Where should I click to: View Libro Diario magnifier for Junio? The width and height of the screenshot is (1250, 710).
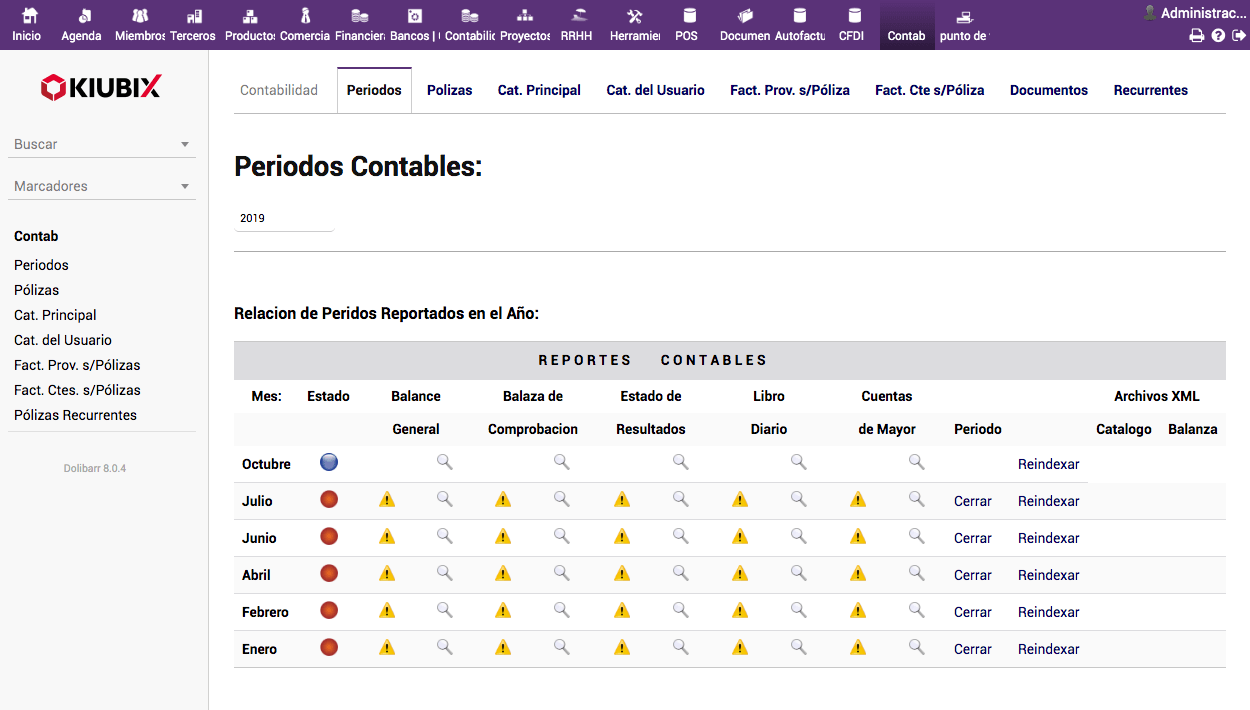(x=798, y=536)
